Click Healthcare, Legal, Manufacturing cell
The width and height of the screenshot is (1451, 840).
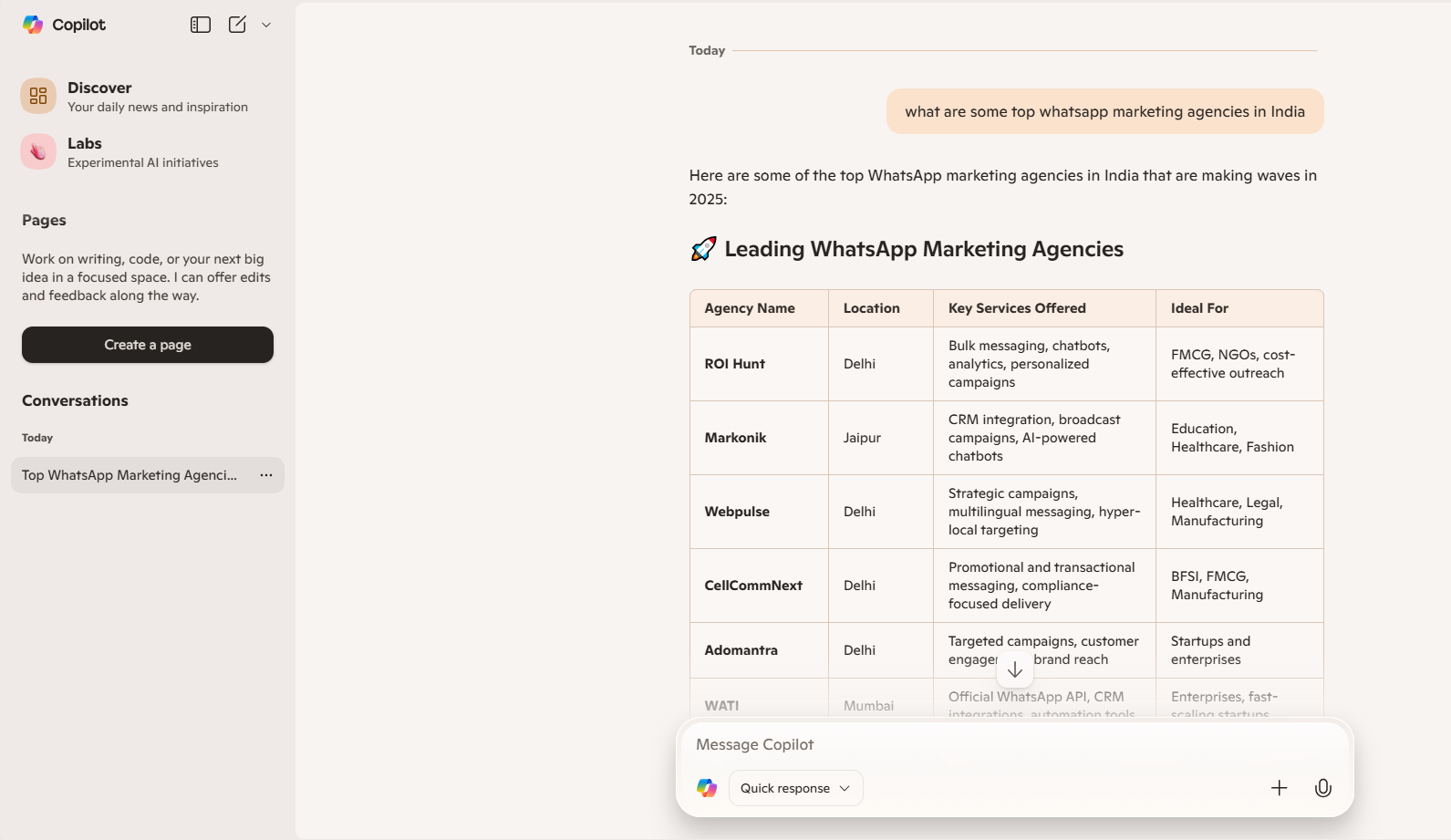(x=1239, y=512)
